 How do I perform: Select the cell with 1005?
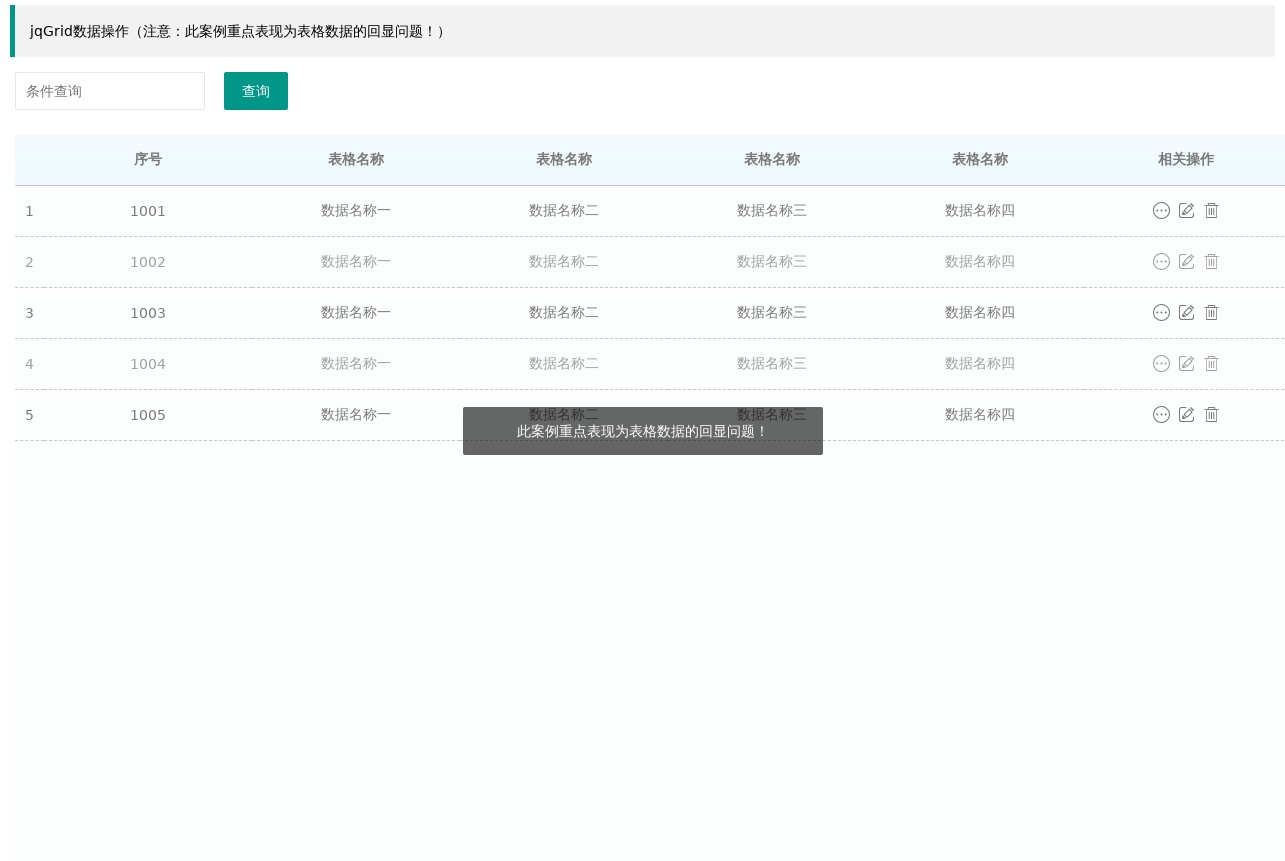click(x=148, y=415)
